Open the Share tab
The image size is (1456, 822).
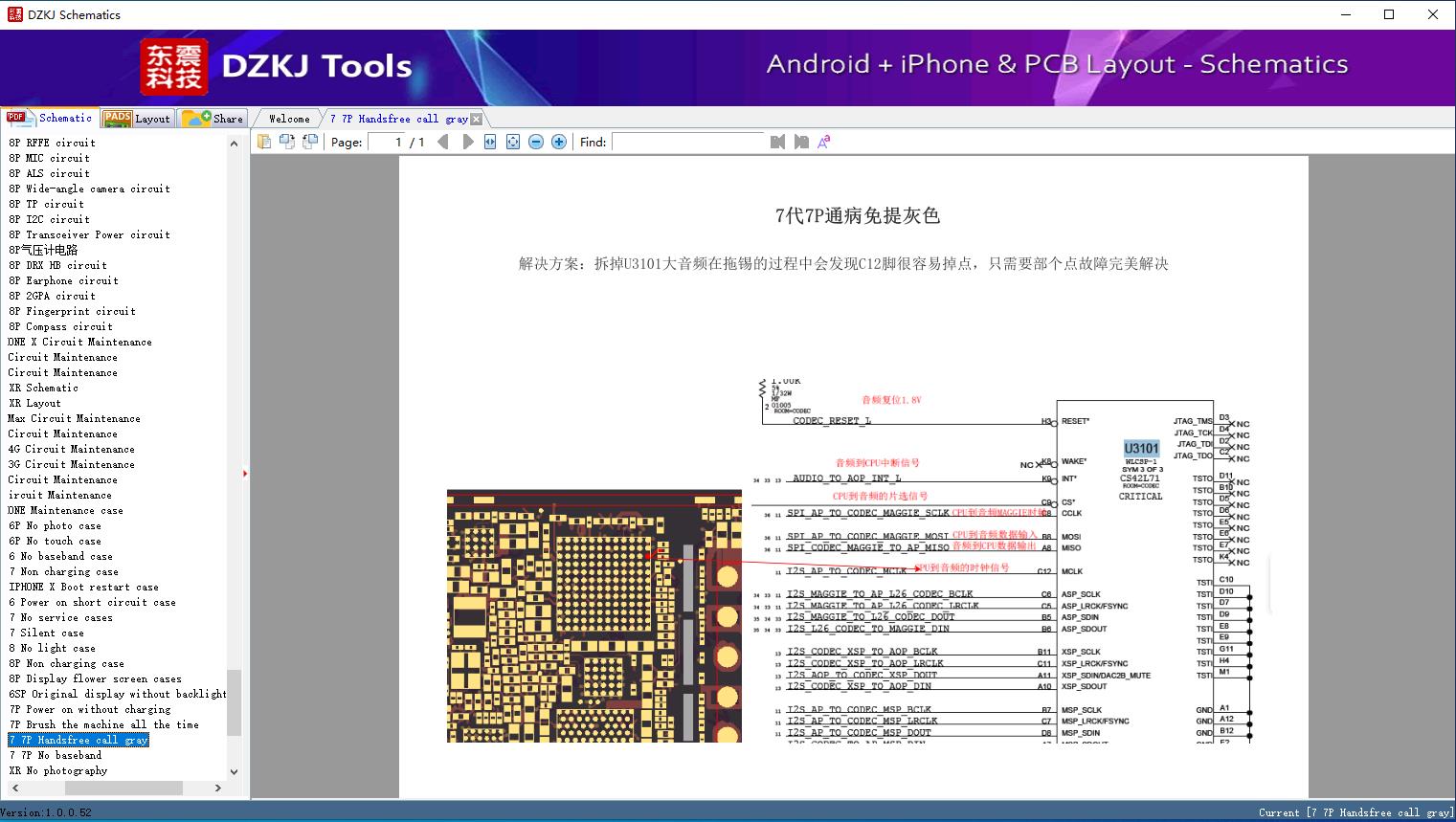click(213, 119)
